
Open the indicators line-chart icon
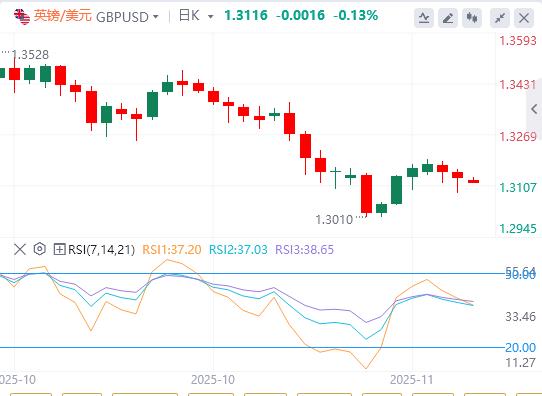(x=424, y=18)
